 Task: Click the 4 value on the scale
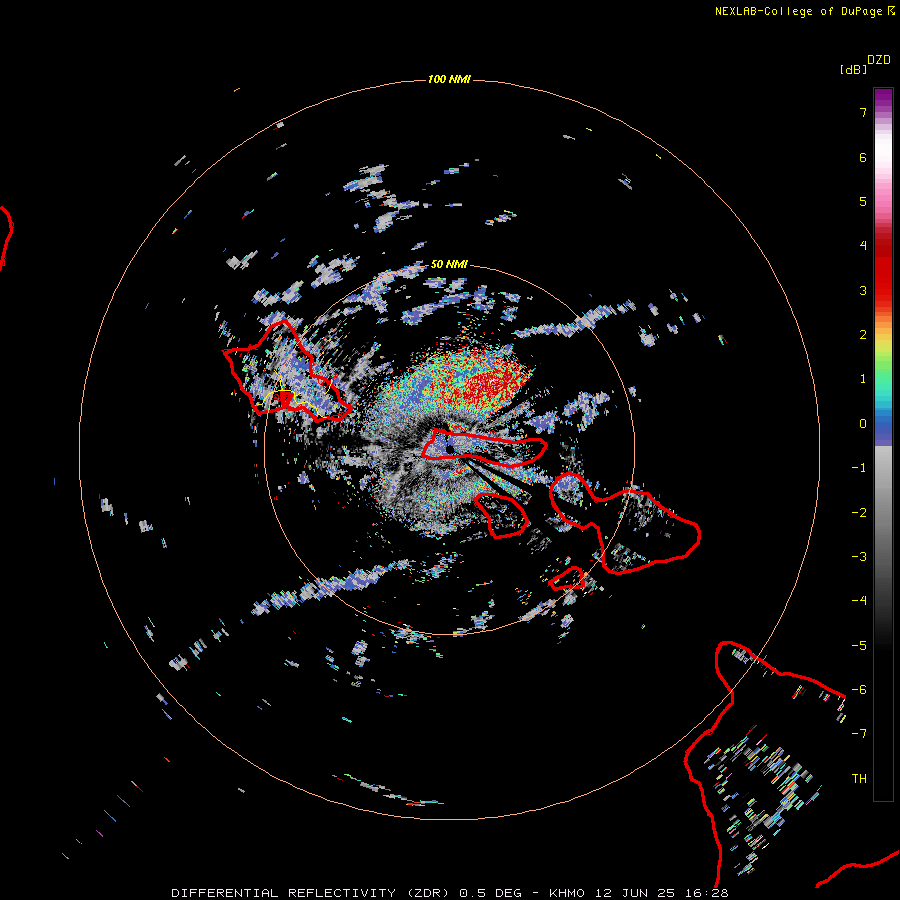click(x=863, y=246)
